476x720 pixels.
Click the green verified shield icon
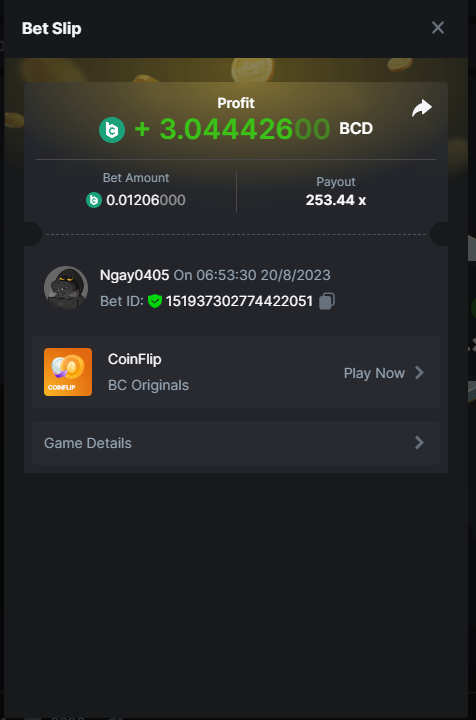[155, 301]
